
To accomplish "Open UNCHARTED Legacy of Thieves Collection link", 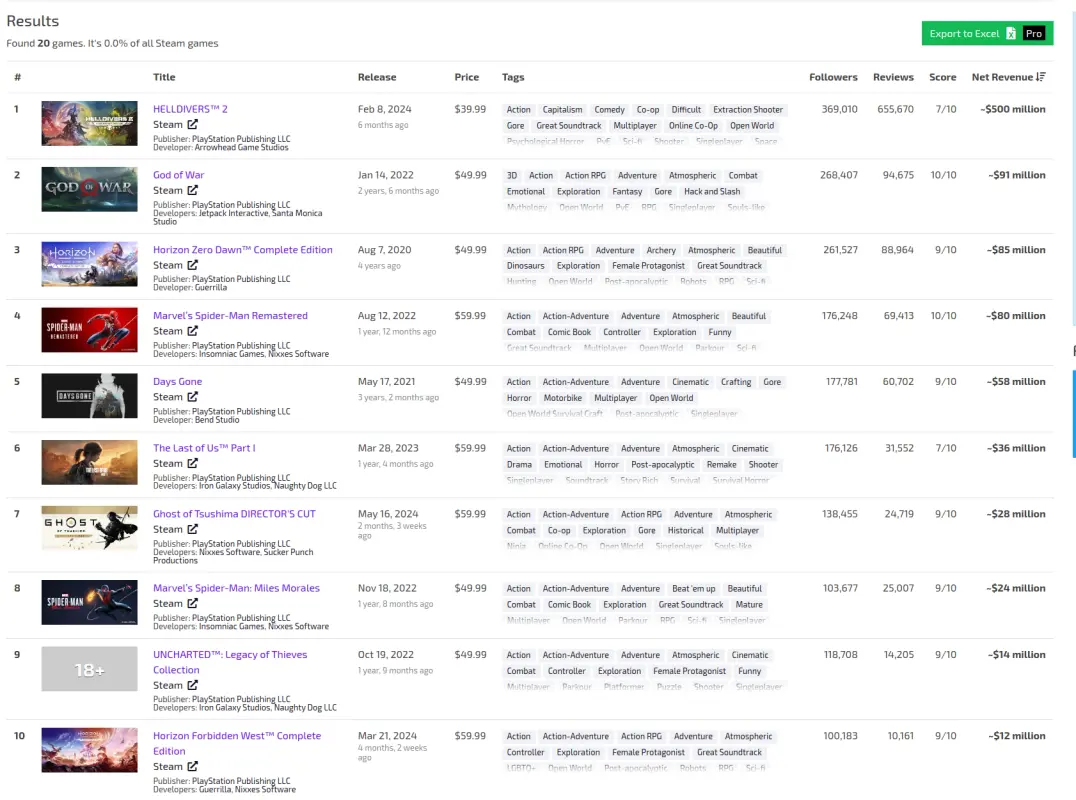I will click(x=230, y=662).
